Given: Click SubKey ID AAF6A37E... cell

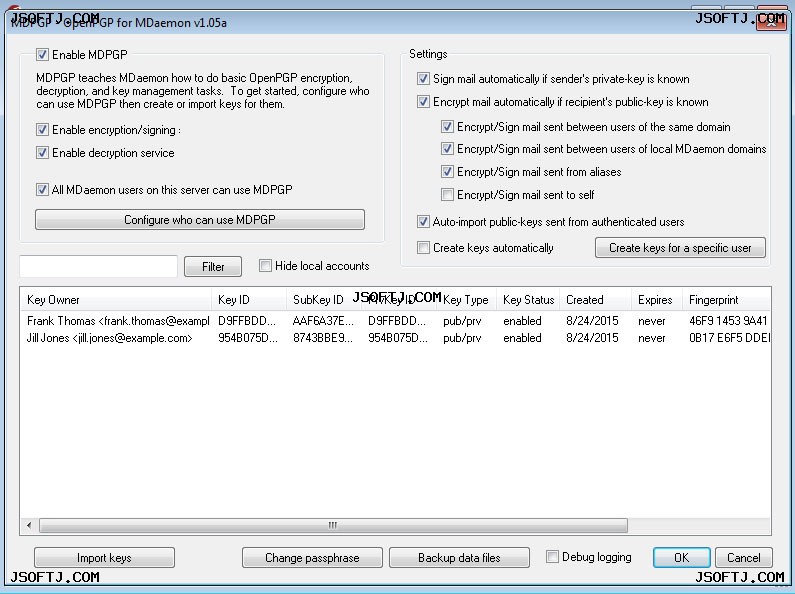Looking at the screenshot, I should pyautogui.click(x=323, y=321).
